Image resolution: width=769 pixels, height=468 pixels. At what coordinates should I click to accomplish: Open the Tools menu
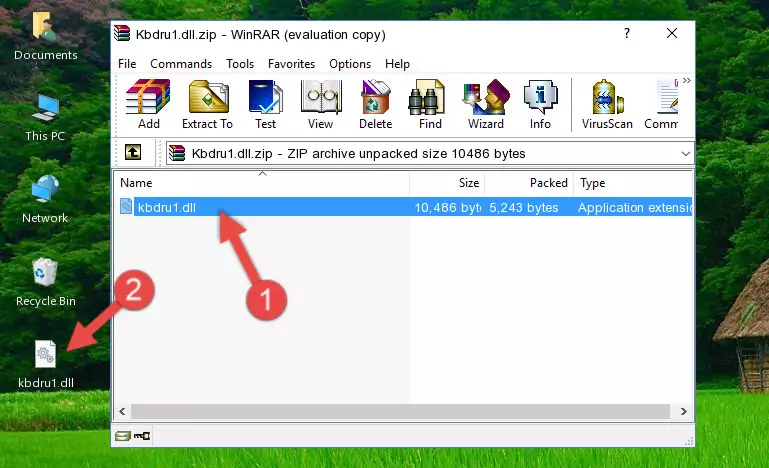click(240, 64)
